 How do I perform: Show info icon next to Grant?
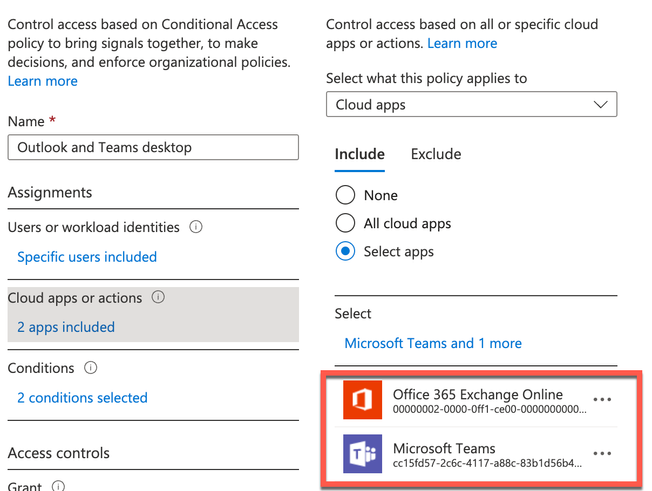pyautogui.click(x=58, y=487)
